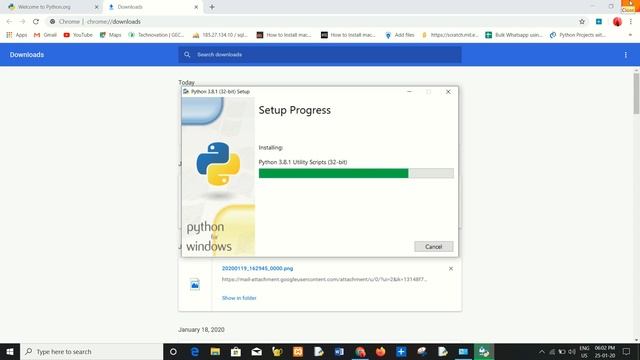Image resolution: width=640 pixels, height=360 pixels.
Task: Open the ENG US language indicator
Action: coord(584,351)
